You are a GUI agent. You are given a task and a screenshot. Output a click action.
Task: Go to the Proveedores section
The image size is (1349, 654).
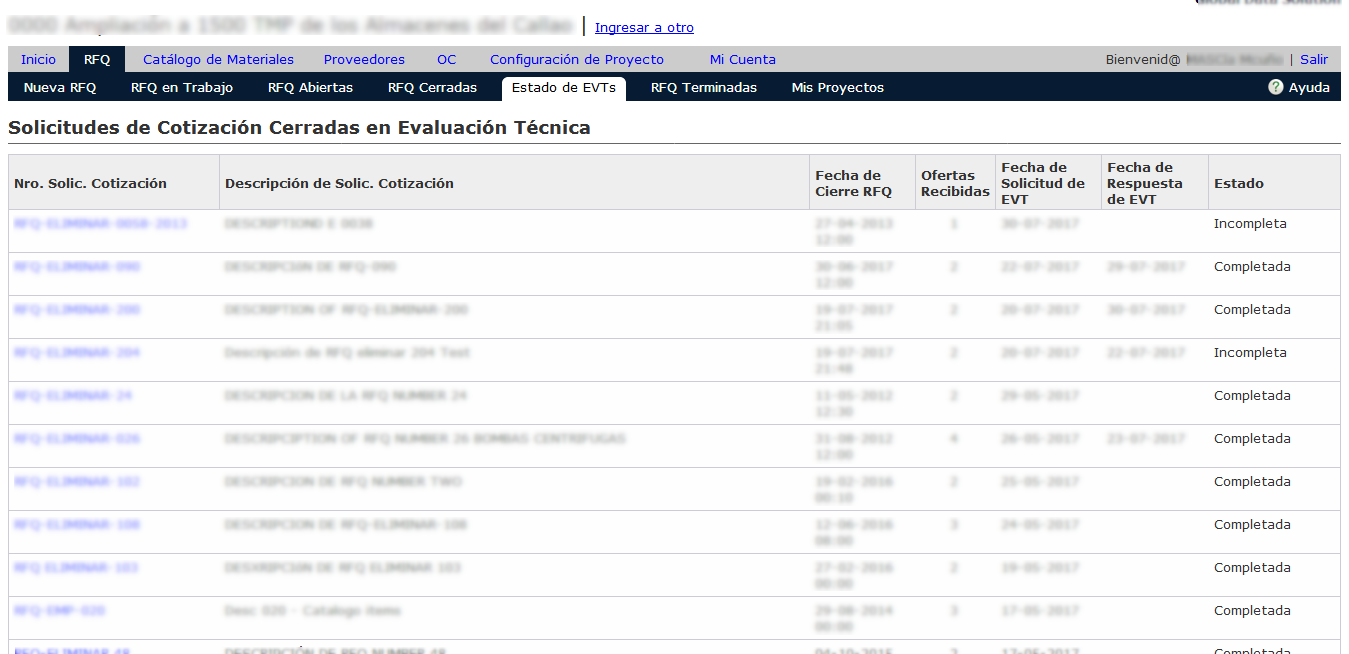pyautogui.click(x=364, y=59)
